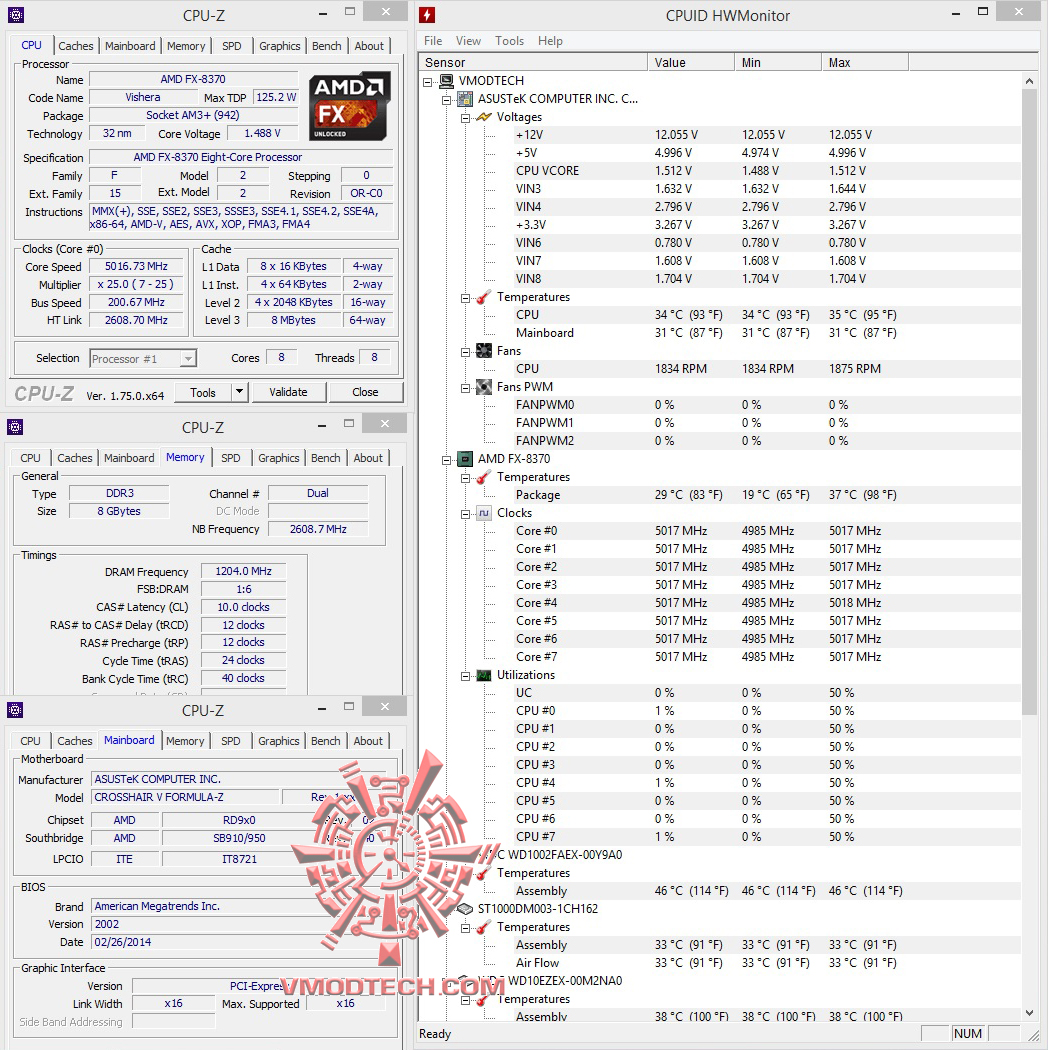
Task: Click the ST1000DM003 hard drive icon
Action: [465, 909]
